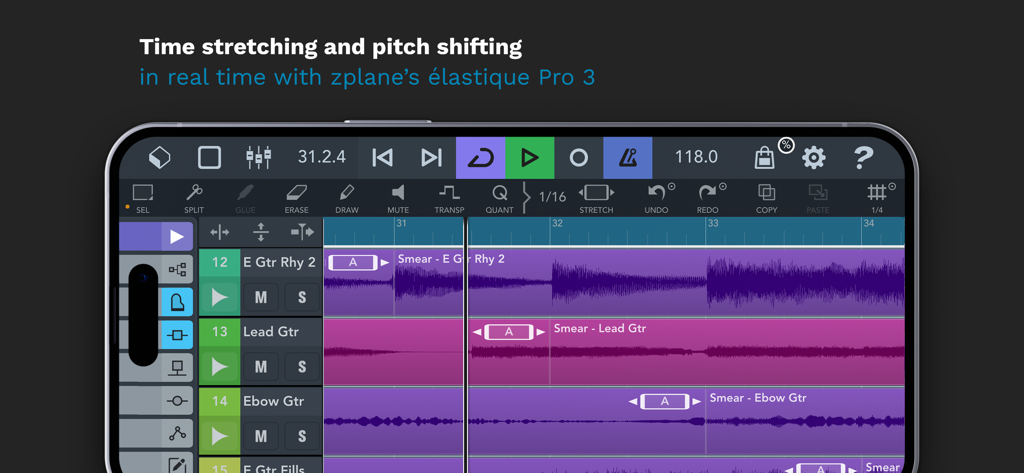Click stretch handle A on E Gtr Rhy 2 clip
The width and height of the screenshot is (1024, 473).
pos(353,262)
